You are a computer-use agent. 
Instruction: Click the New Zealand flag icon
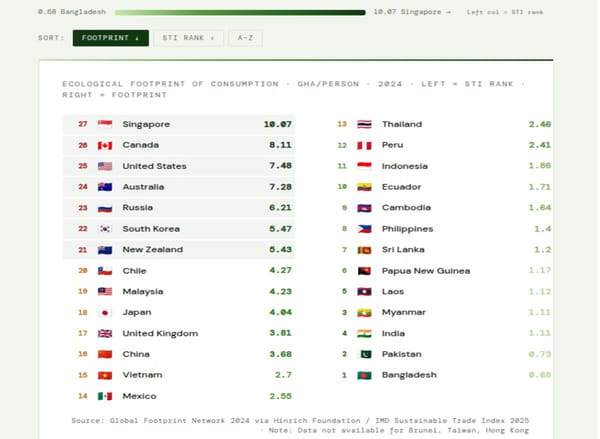(x=105, y=250)
